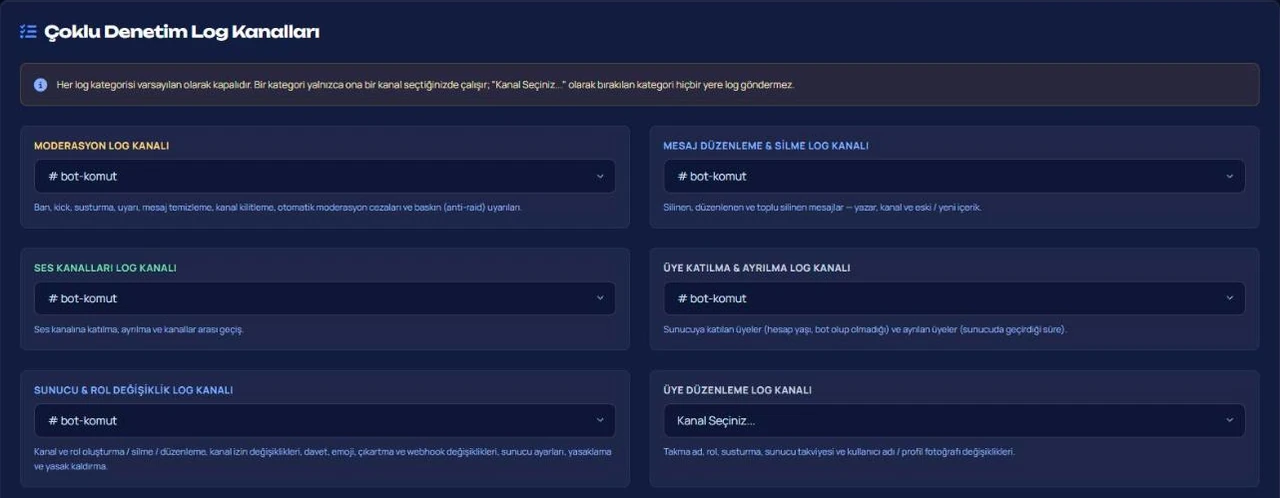Open the Ses Kanalları Log Kanalı dropdown
Screen dimensions: 1280x498
click(x=325, y=298)
